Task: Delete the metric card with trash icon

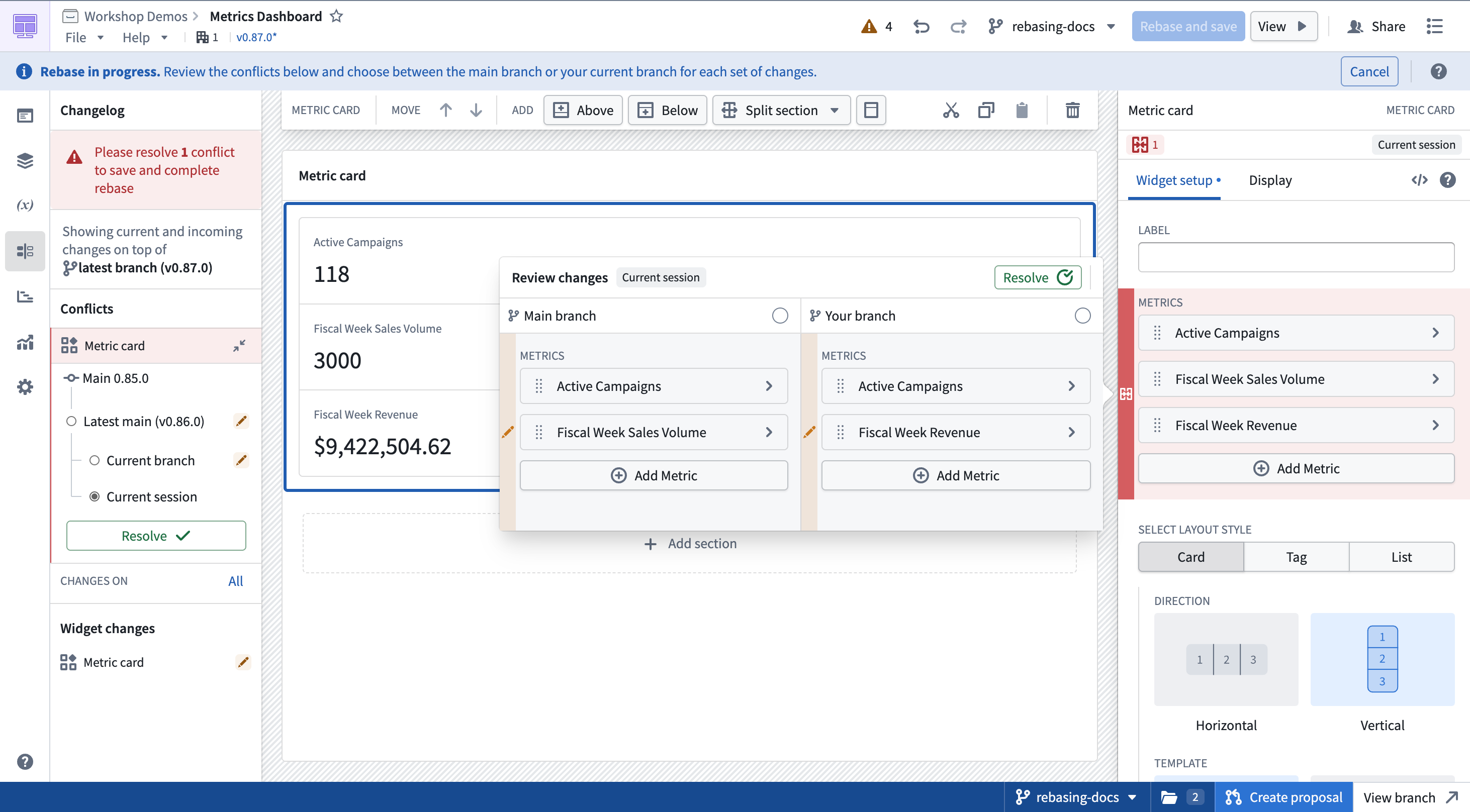Action: point(1072,110)
